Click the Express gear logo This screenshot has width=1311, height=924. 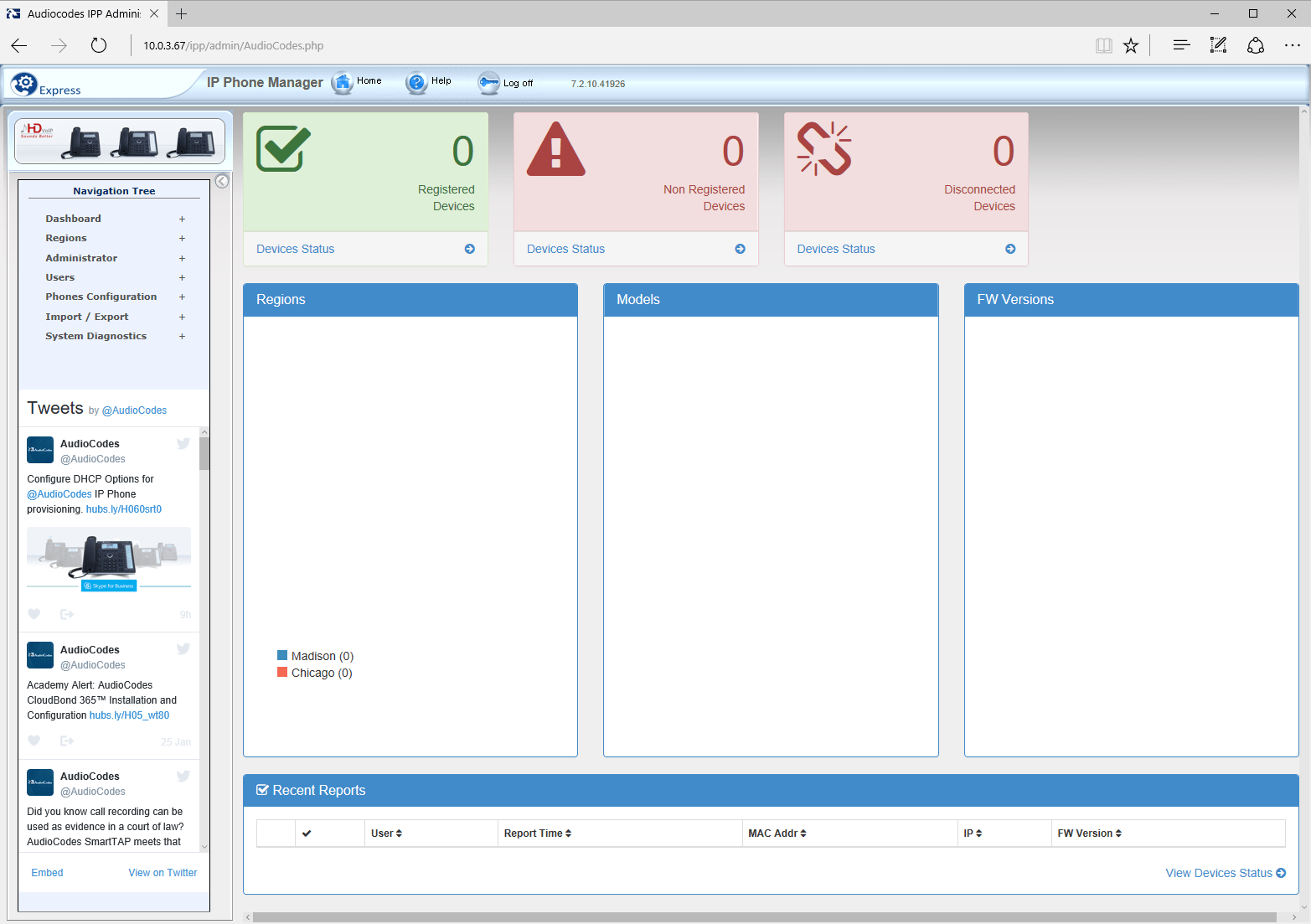click(25, 83)
